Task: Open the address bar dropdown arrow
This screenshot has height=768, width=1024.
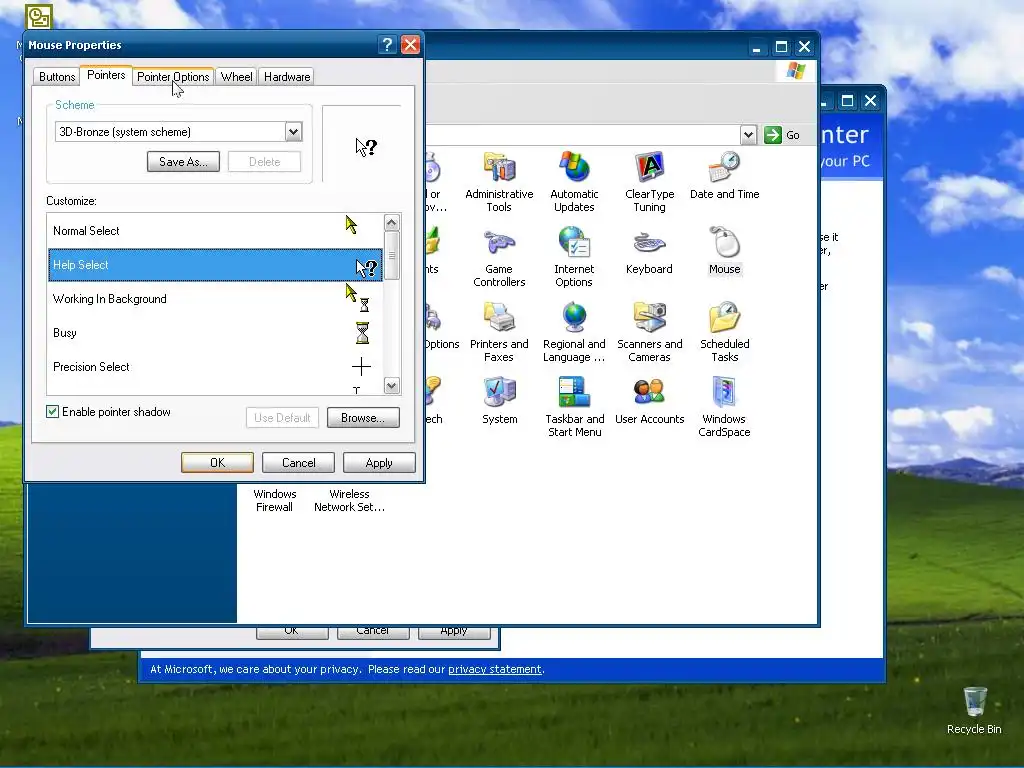Action: click(748, 135)
